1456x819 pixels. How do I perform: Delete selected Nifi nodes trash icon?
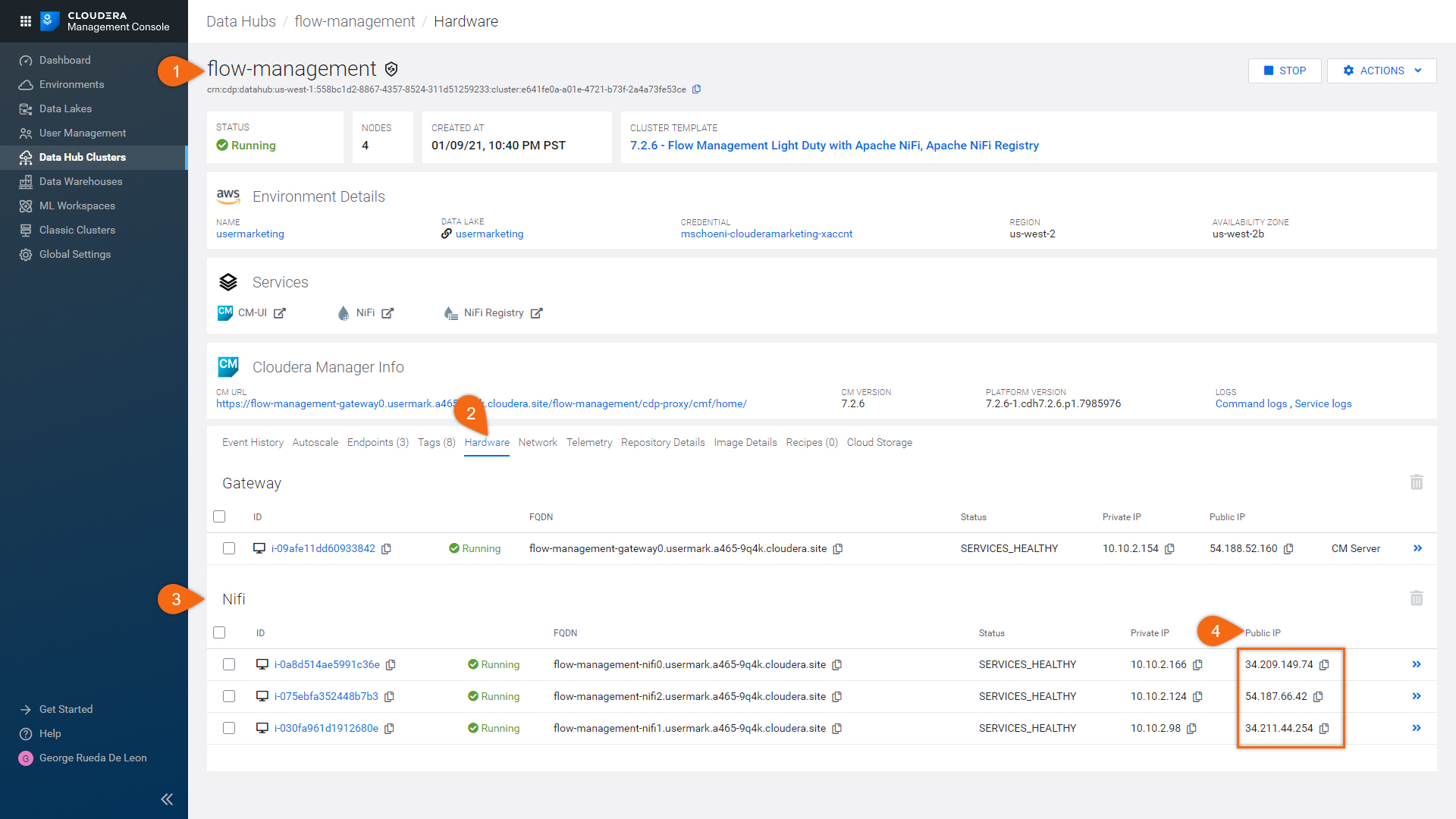[1417, 598]
